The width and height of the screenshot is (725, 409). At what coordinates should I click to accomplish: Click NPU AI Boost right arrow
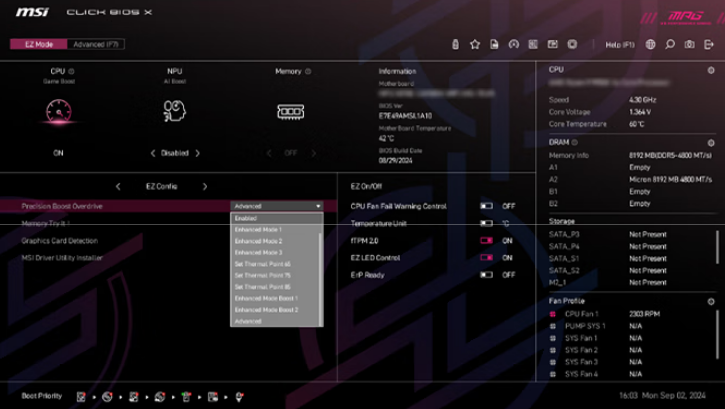pyautogui.click(x=197, y=153)
